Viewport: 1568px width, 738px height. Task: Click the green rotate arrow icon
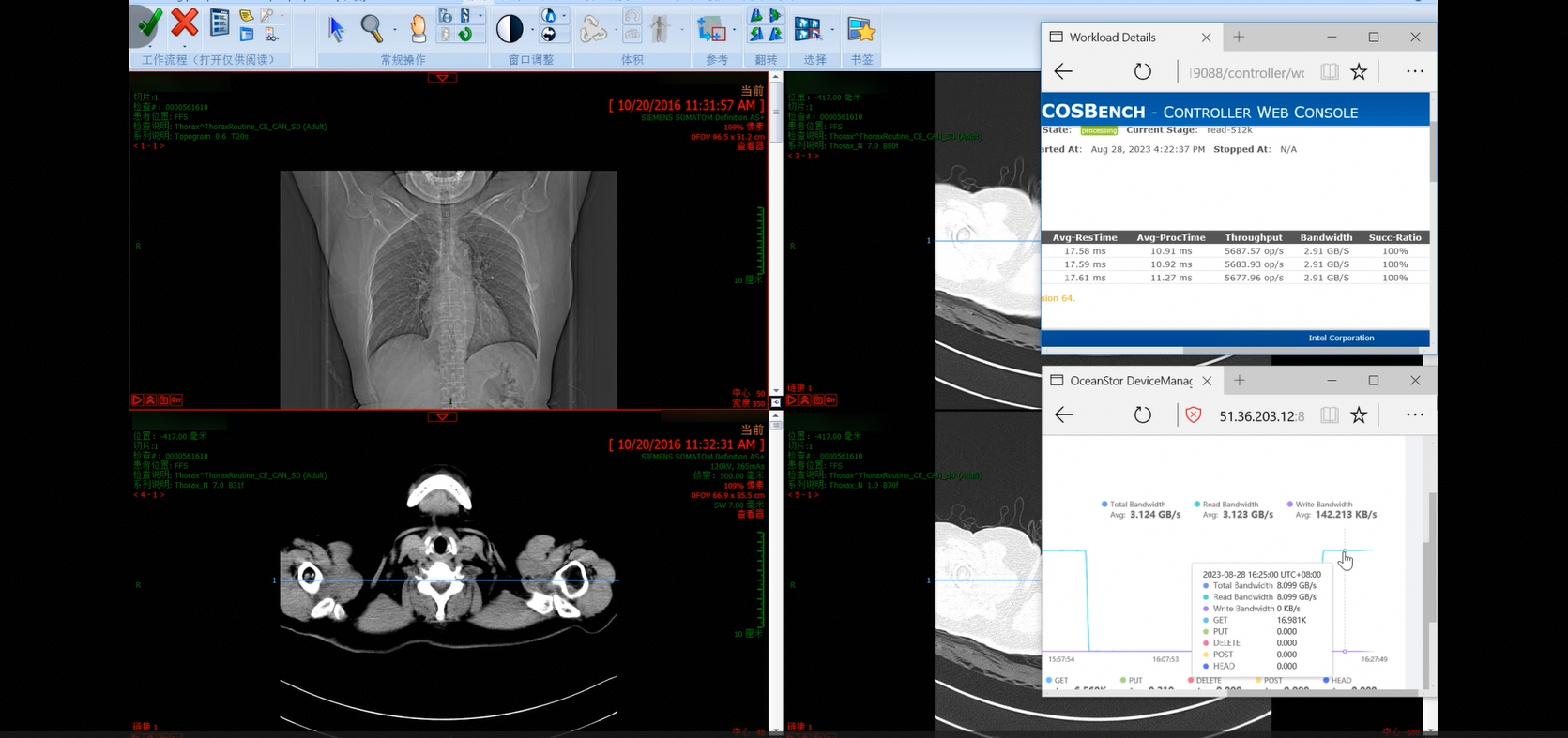click(x=465, y=35)
